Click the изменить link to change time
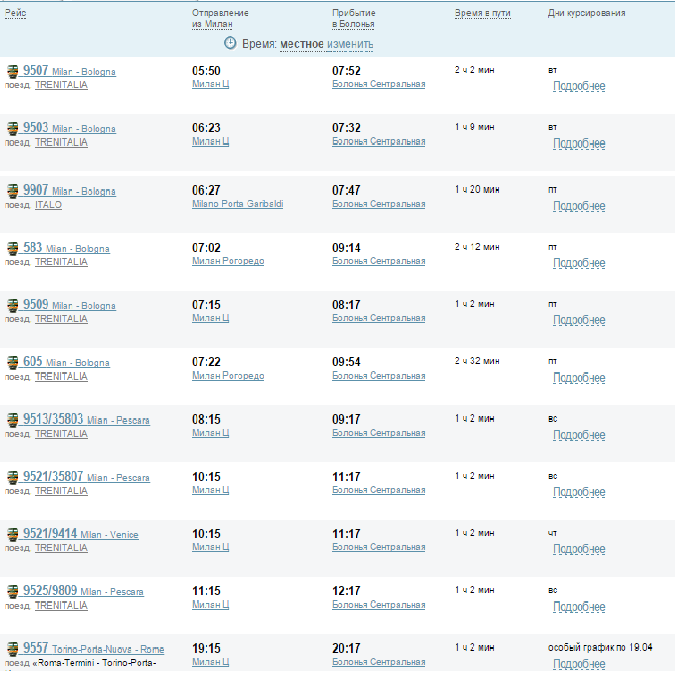This screenshot has width=697, height=686. (350, 44)
